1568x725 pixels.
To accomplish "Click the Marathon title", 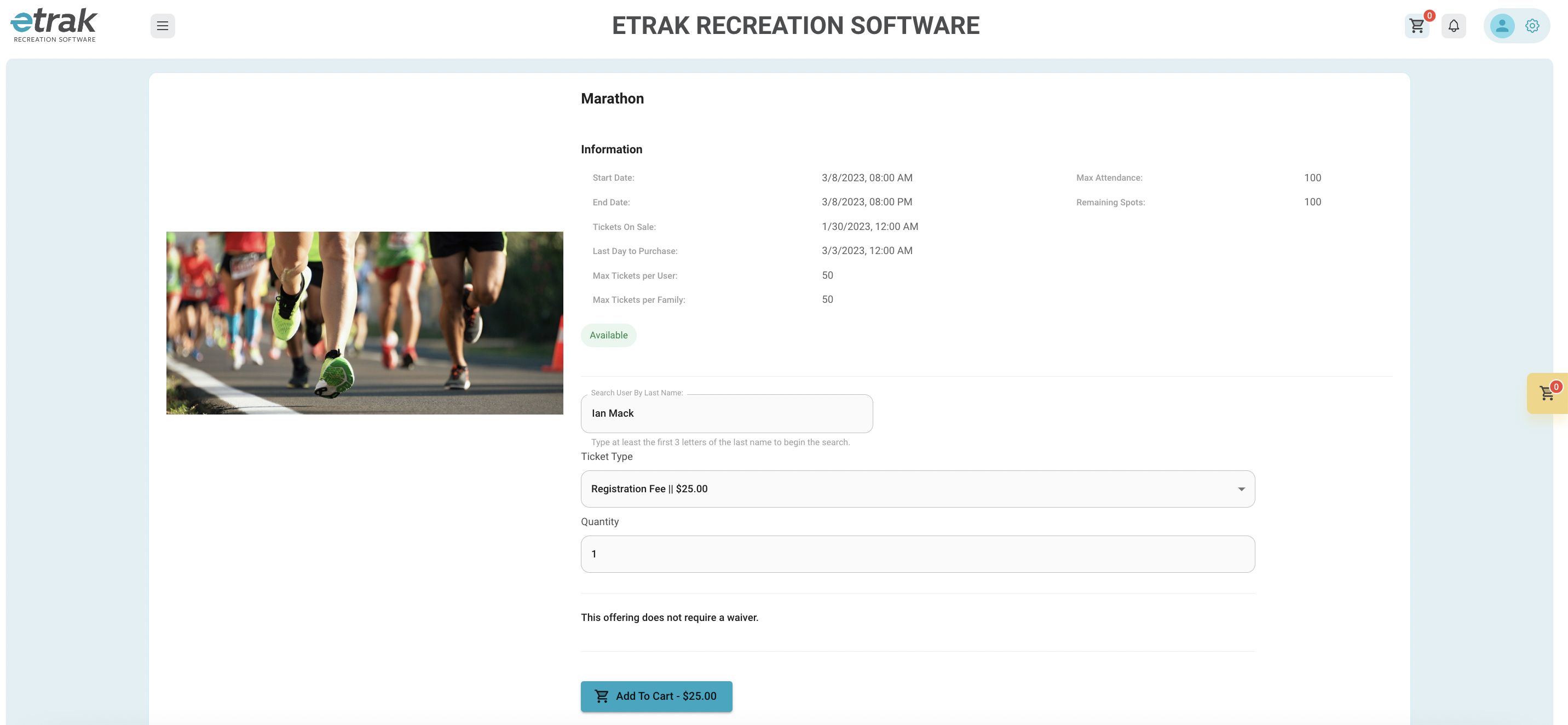I will (x=612, y=99).
